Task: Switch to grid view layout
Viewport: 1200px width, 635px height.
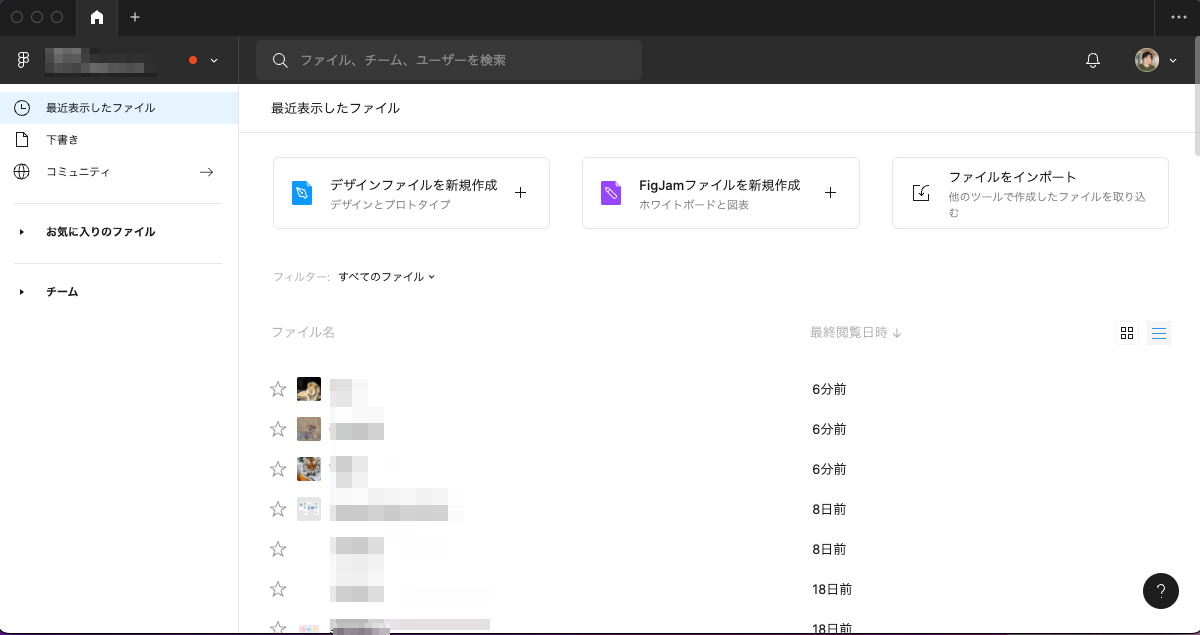Action: pyautogui.click(x=1127, y=332)
